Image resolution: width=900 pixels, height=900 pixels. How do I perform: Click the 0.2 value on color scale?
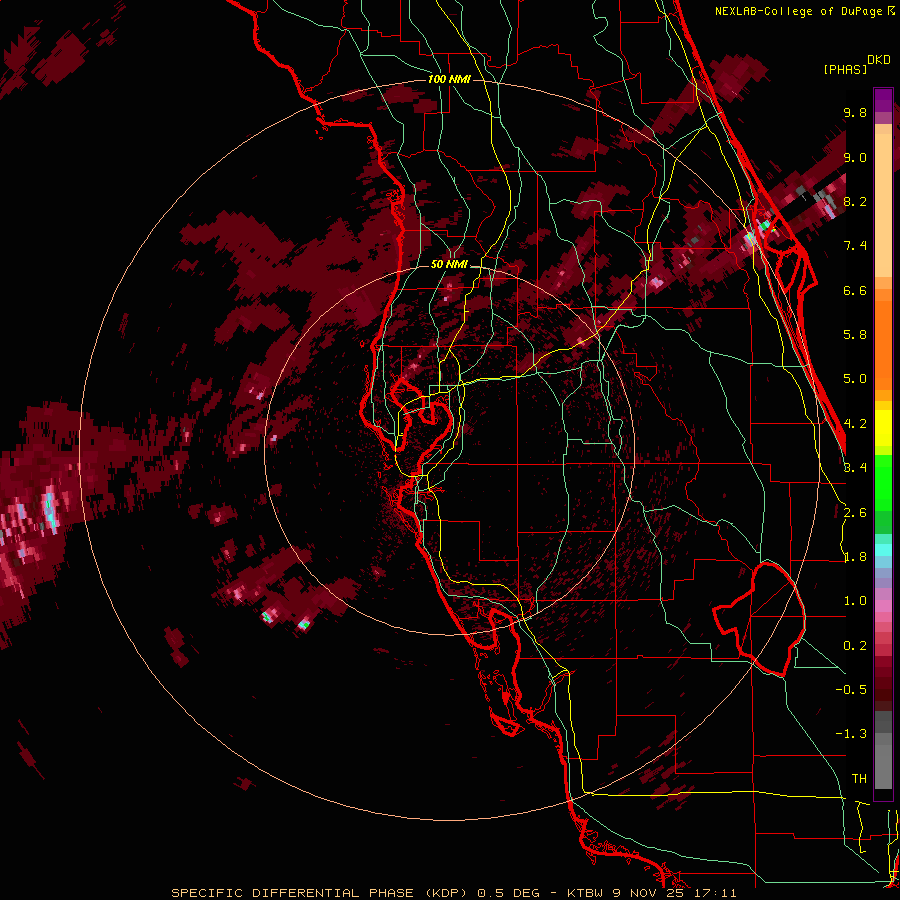click(855, 646)
